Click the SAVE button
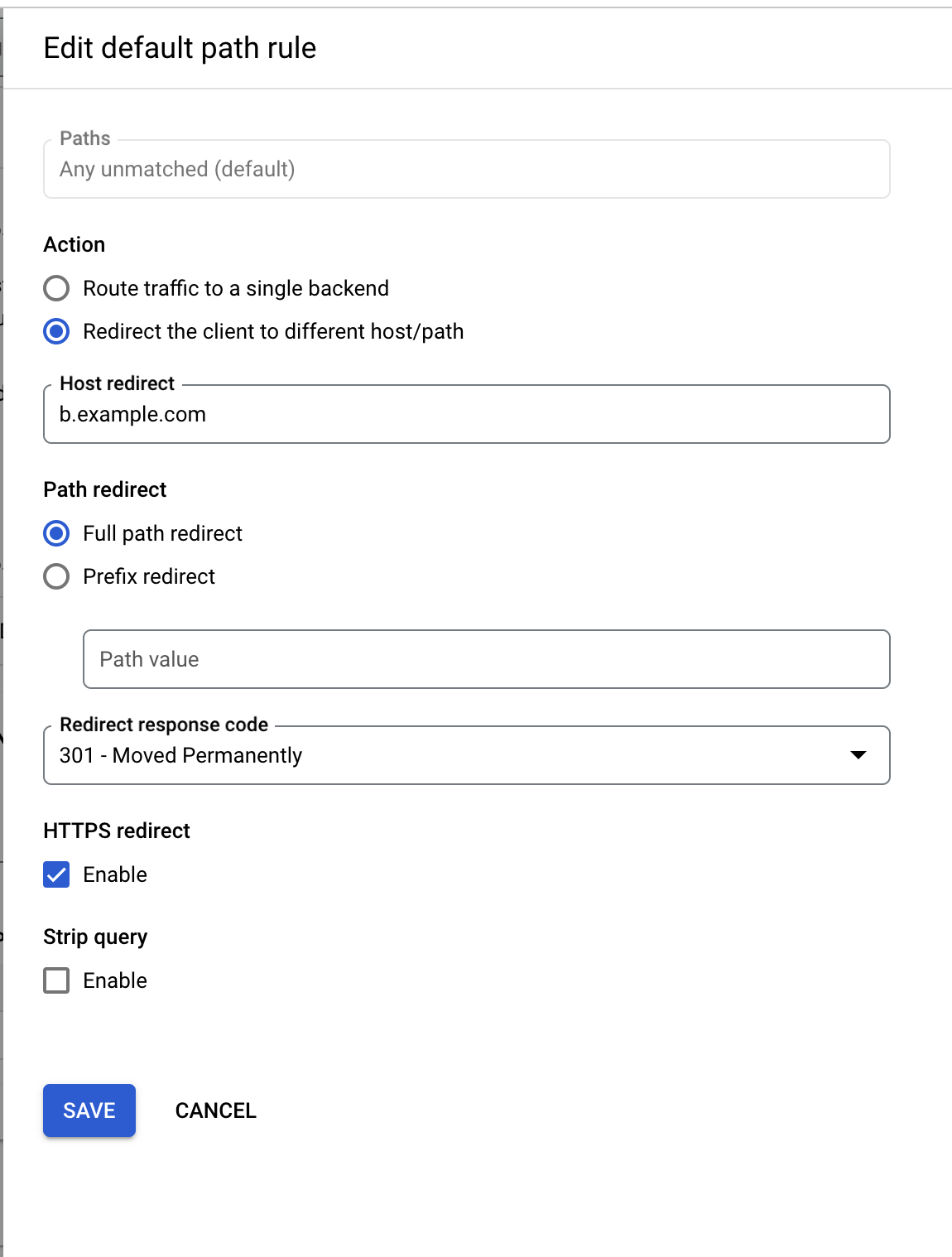 89,1110
